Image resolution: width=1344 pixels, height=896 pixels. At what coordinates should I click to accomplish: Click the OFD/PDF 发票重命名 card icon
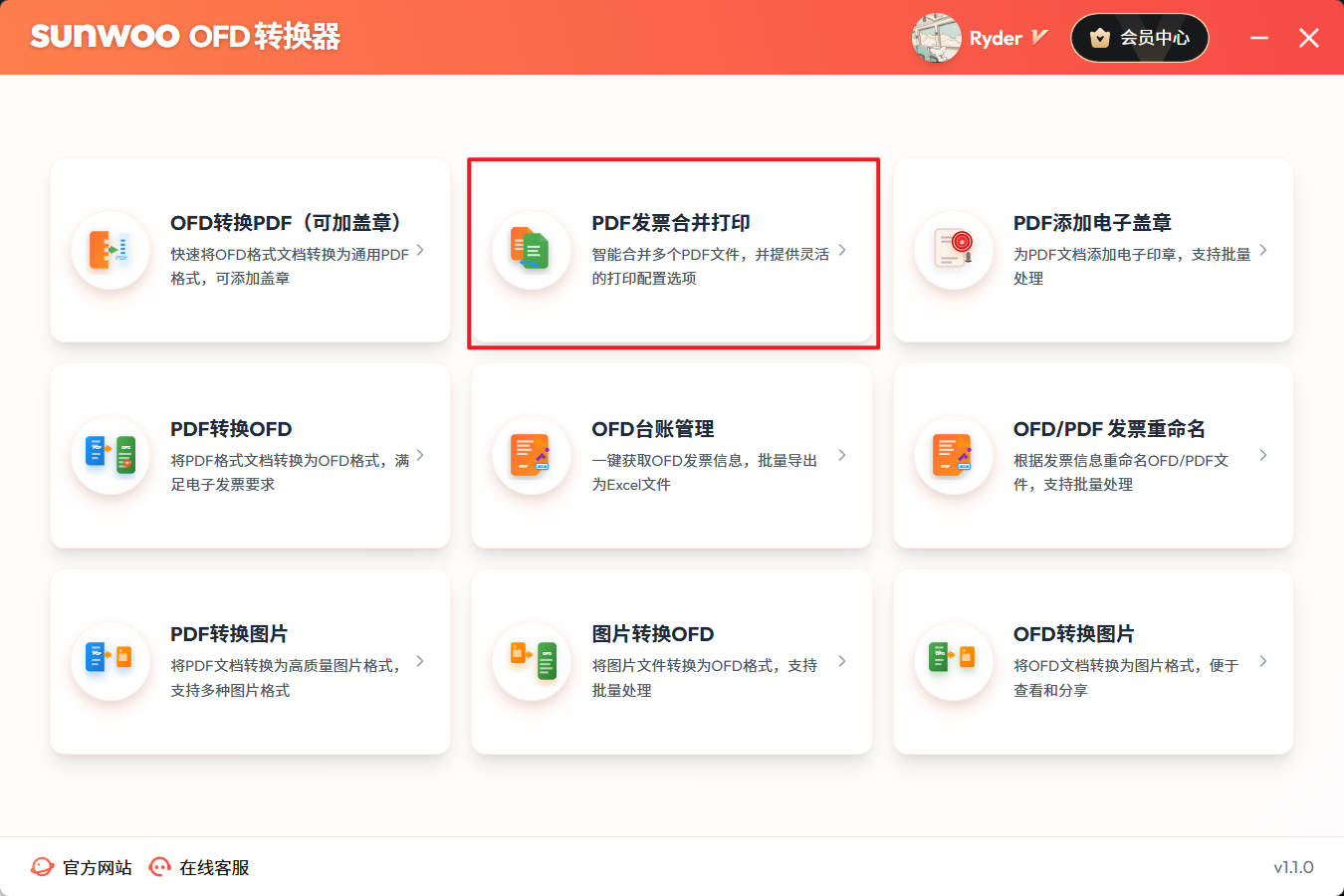954,455
